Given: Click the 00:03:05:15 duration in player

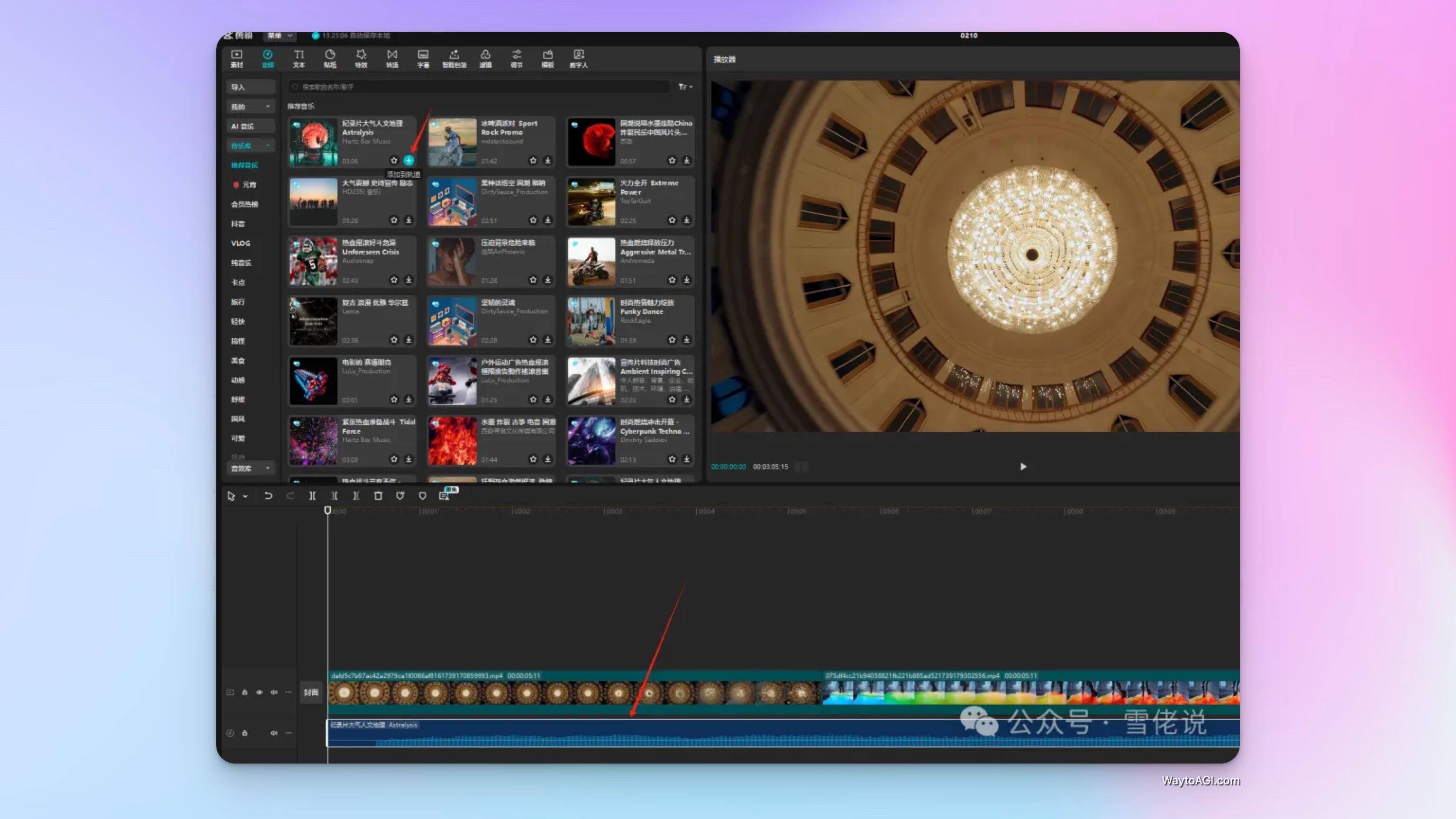Looking at the screenshot, I should (770, 466).
